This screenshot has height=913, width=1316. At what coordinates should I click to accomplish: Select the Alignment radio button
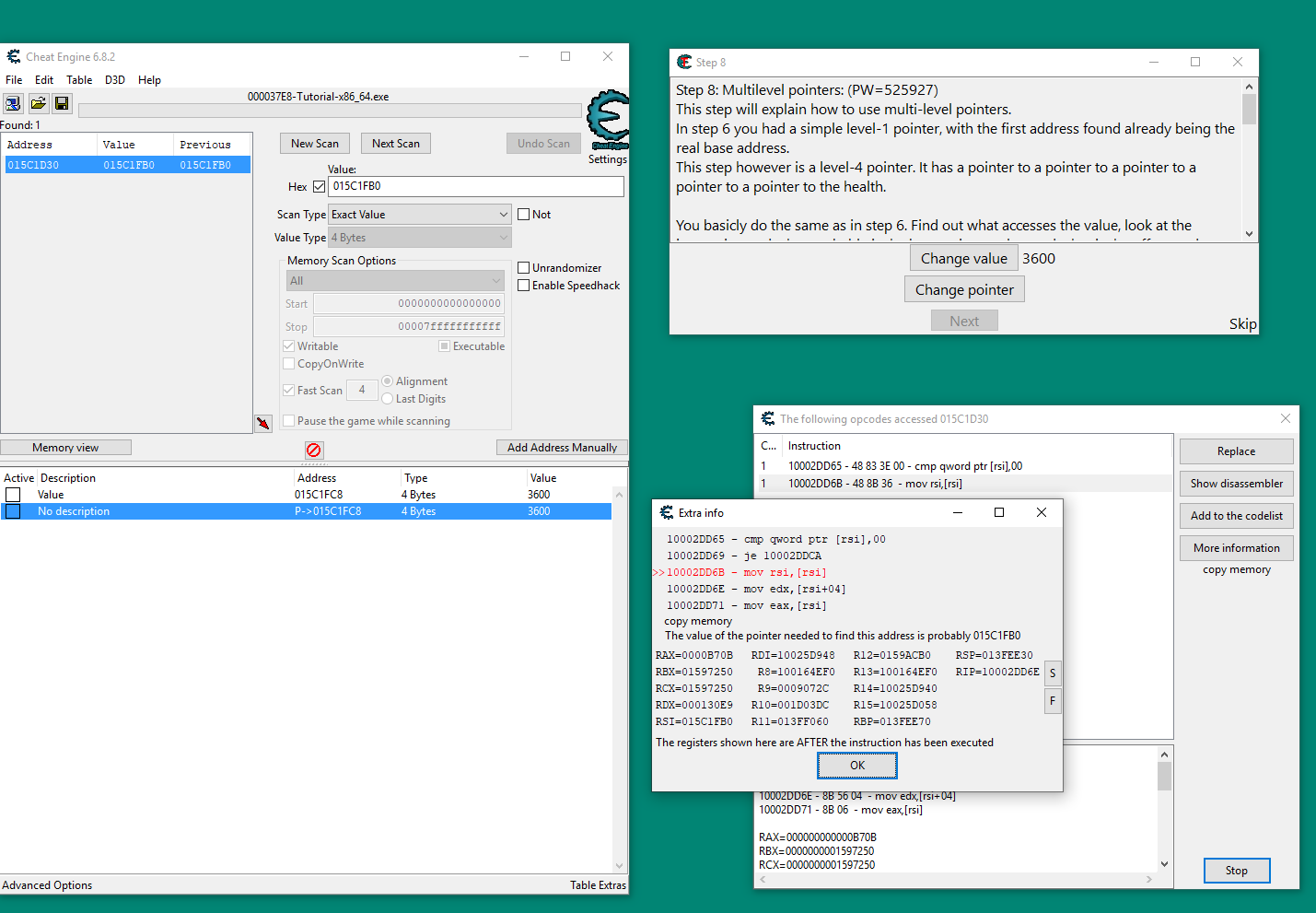pos(387,380)
